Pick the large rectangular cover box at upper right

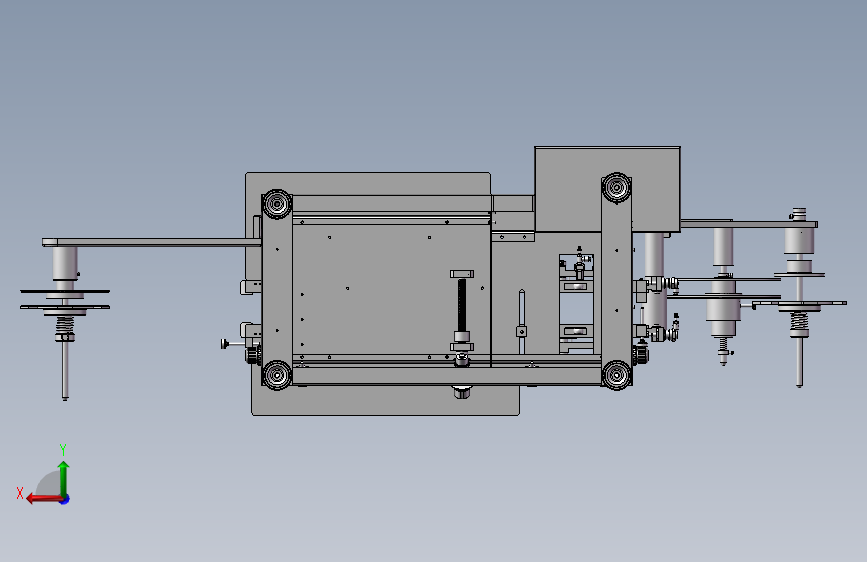pyautogui.click(x=607, y=189)
